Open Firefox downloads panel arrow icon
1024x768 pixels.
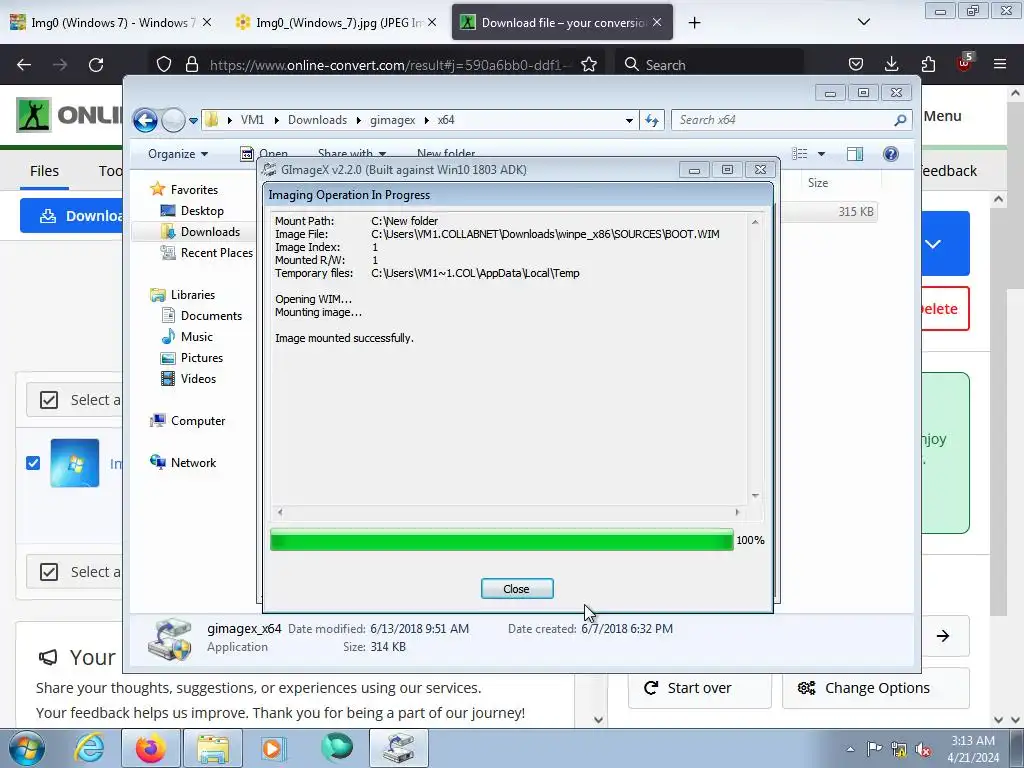point(891,64)
